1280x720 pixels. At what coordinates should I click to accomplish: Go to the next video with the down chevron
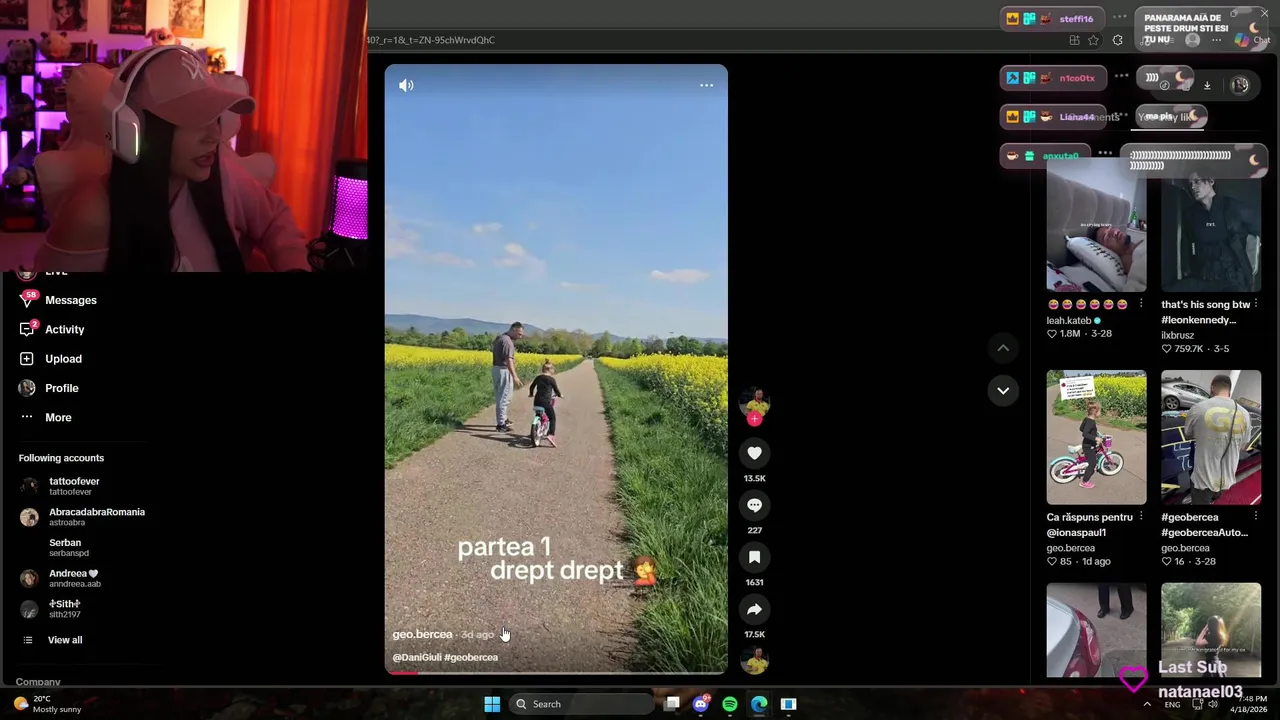[1003, 390]
